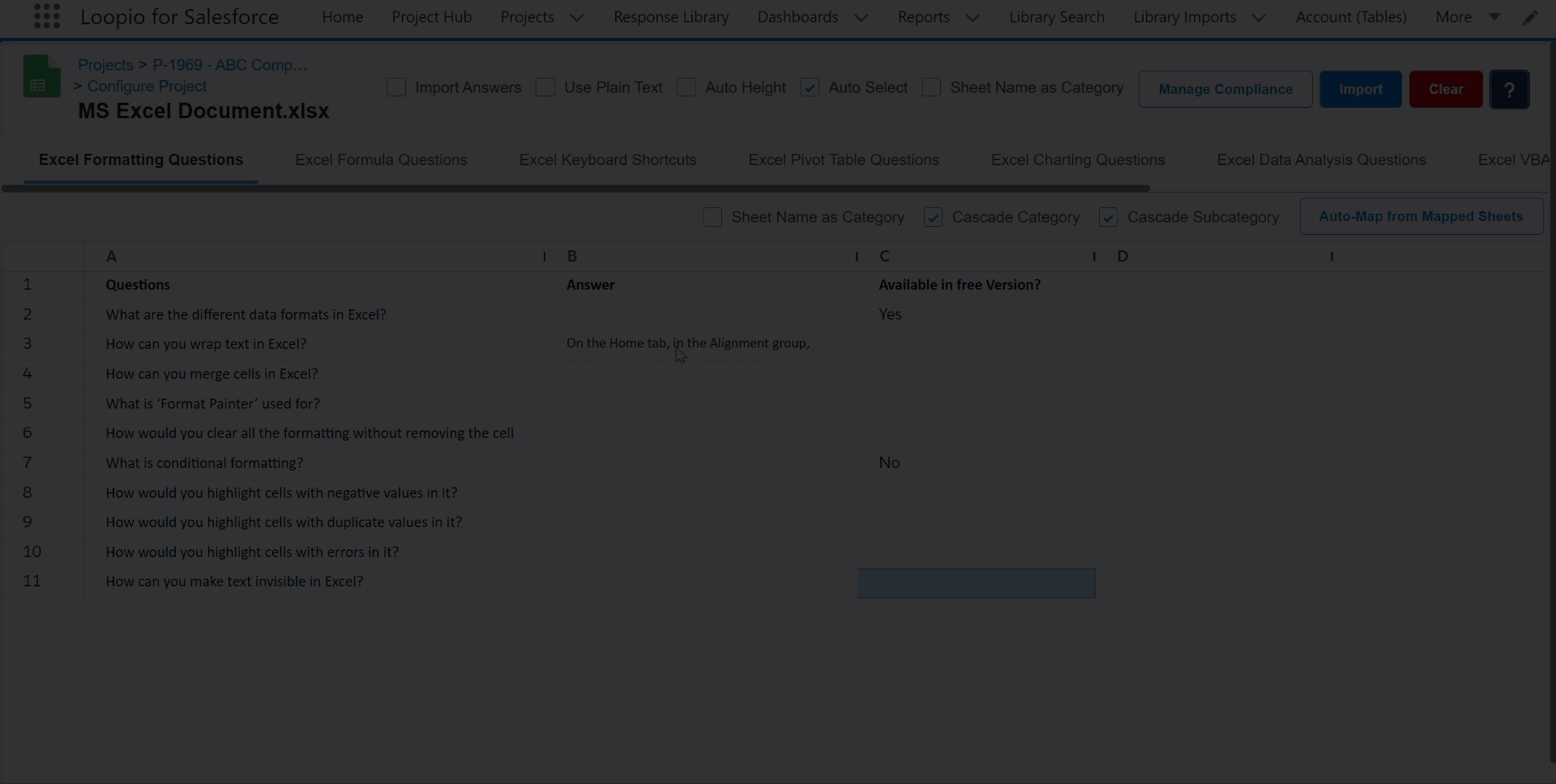Click the pencil edit icon in nav bar

[1529, 18]
